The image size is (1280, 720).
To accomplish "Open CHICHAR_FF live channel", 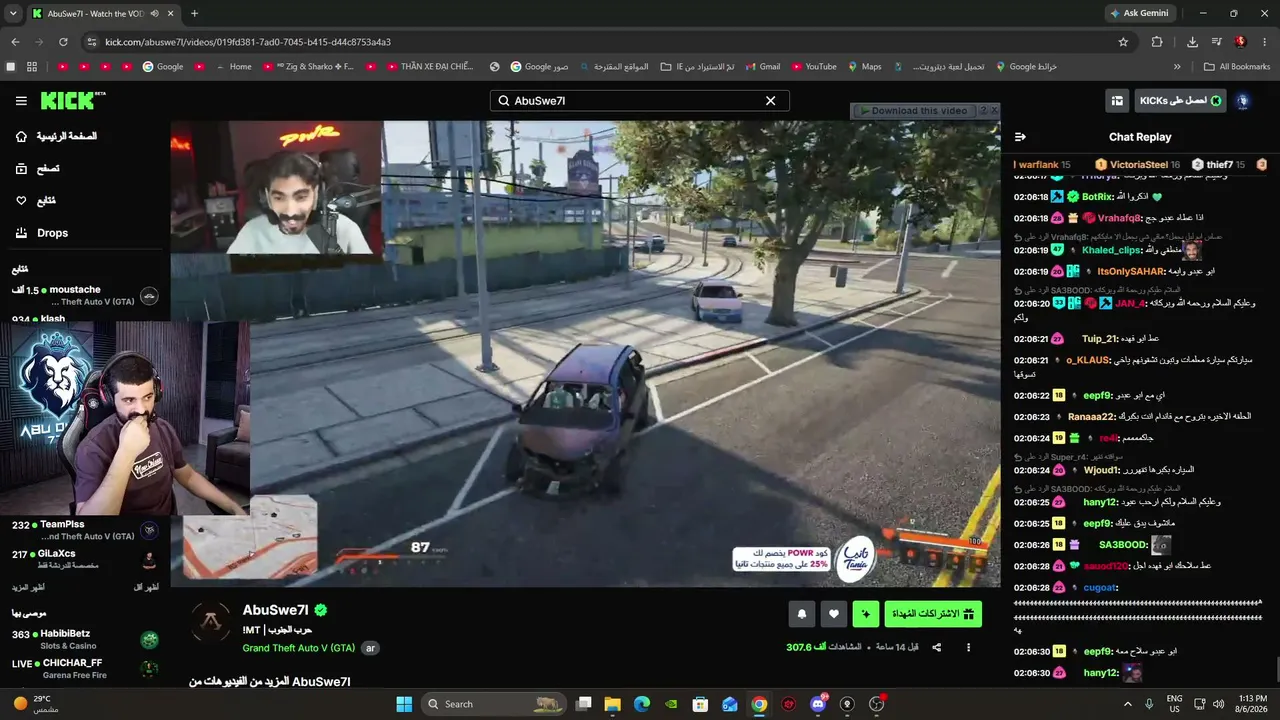I will coord(85,668).
